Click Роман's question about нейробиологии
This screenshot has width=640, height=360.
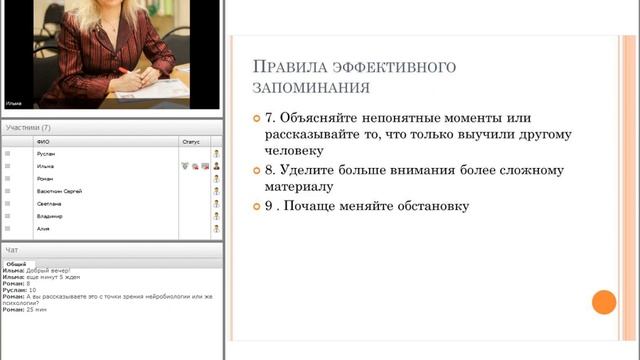[x=108, y=300]
